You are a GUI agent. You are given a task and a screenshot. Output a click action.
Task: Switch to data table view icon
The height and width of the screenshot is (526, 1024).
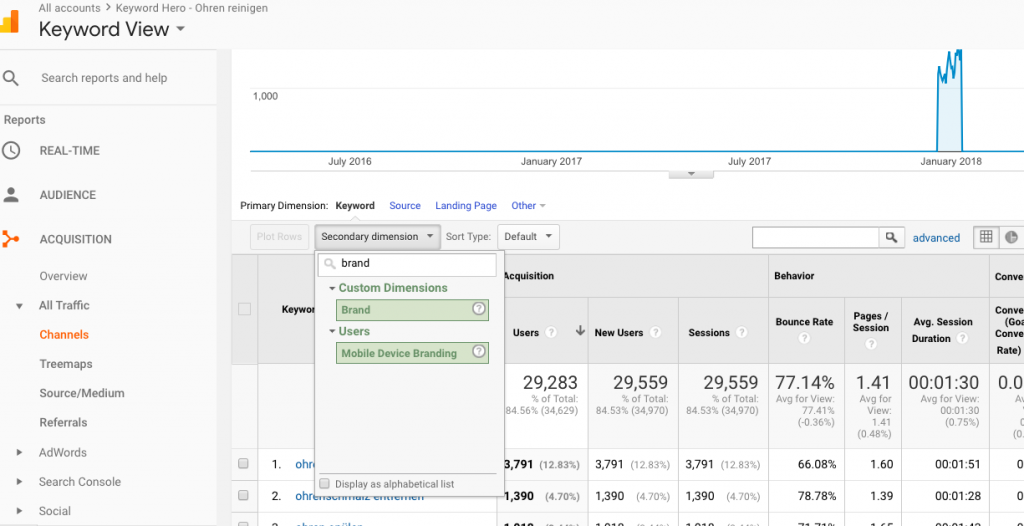[986, 237]
